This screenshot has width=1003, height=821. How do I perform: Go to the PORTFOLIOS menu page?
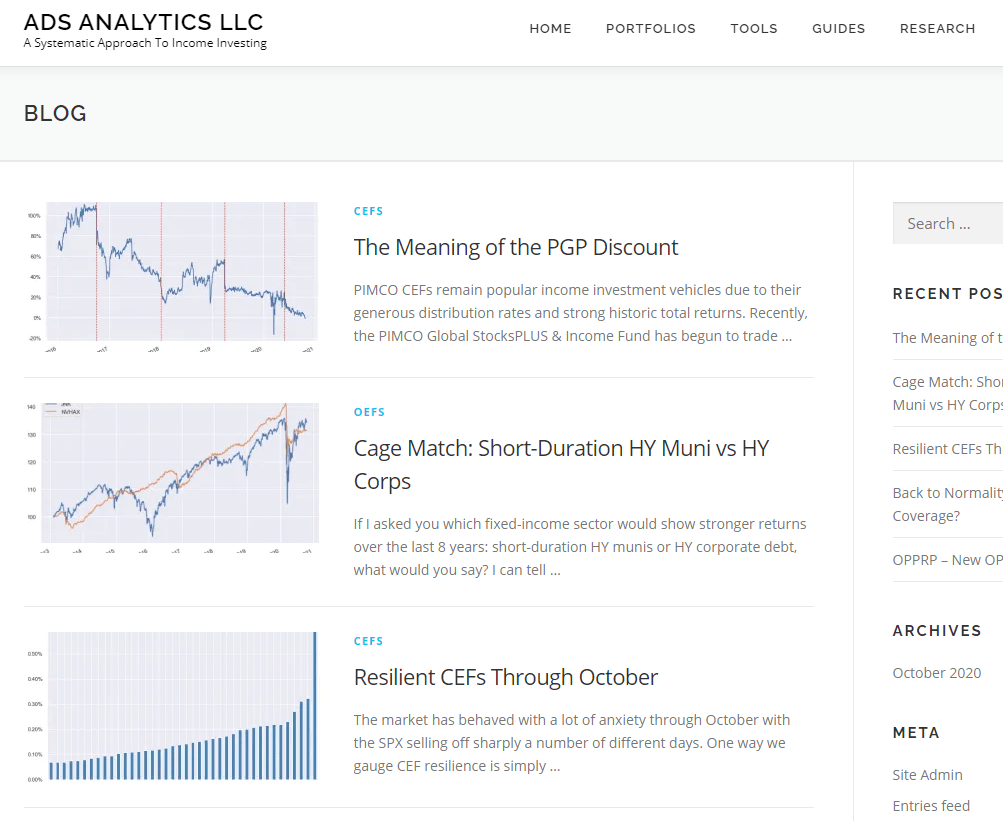(x=650, y=29)
